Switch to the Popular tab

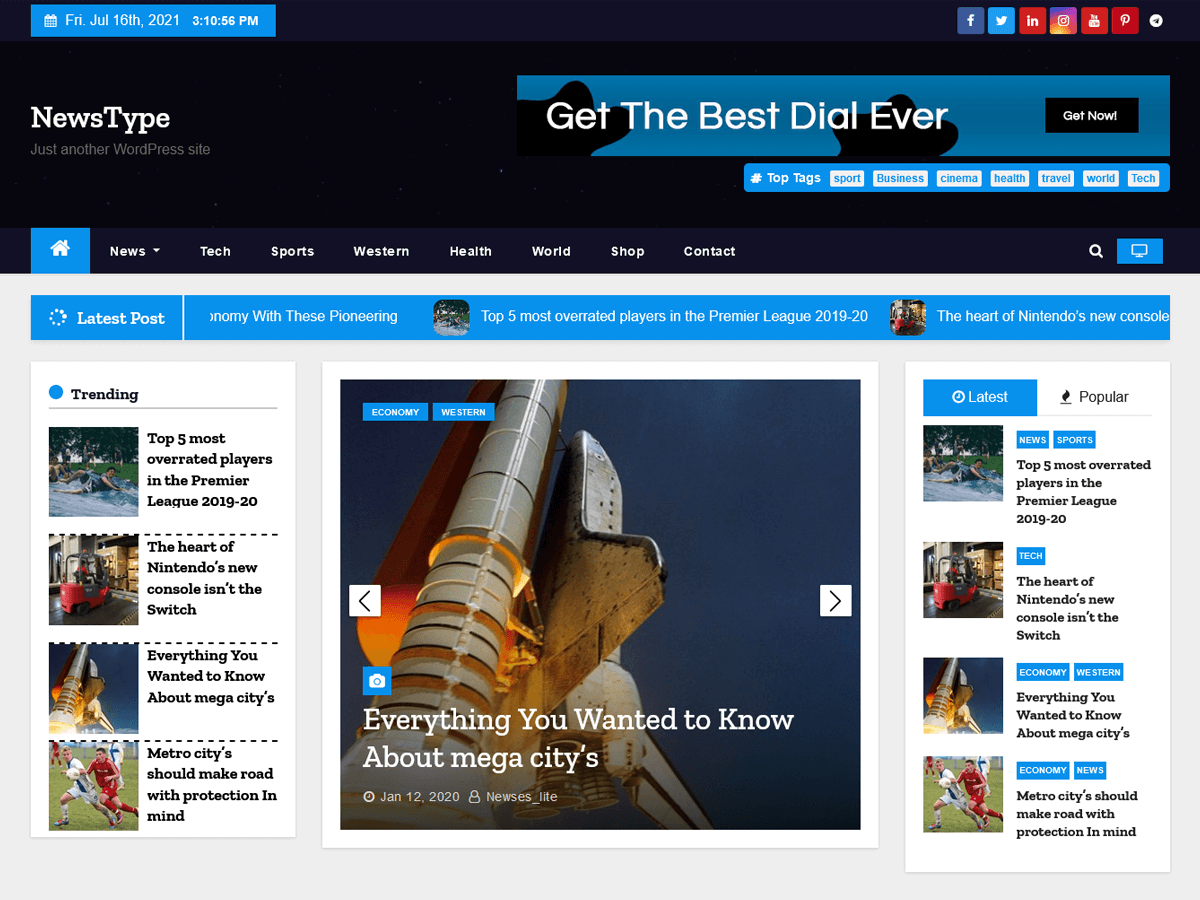[1097, 397]
